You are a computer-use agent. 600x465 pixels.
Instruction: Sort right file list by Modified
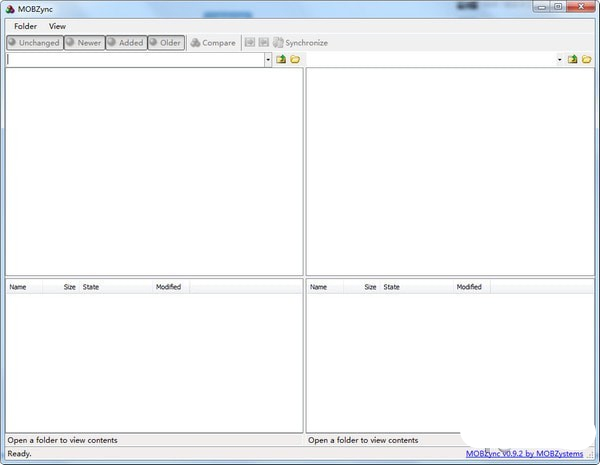472,287
